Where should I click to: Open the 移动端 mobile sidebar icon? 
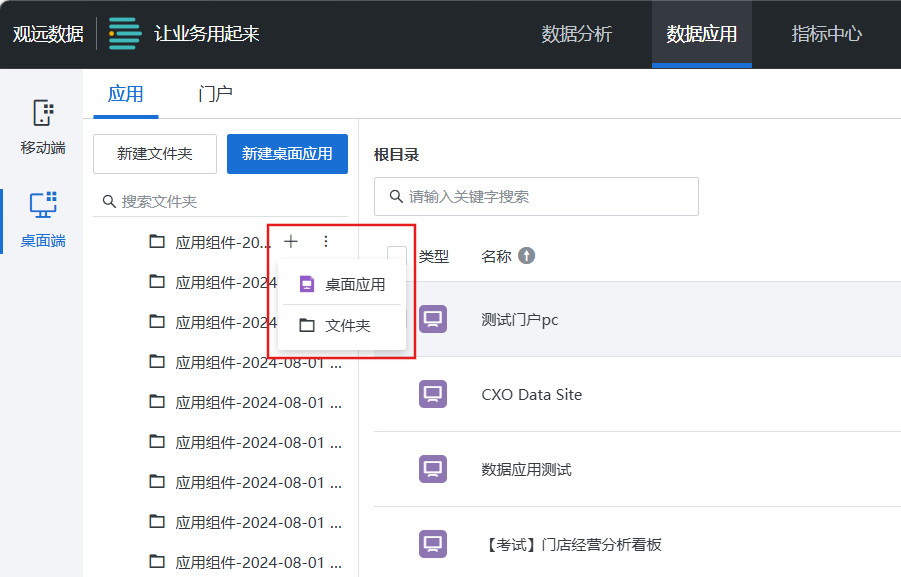coord(43,113)
